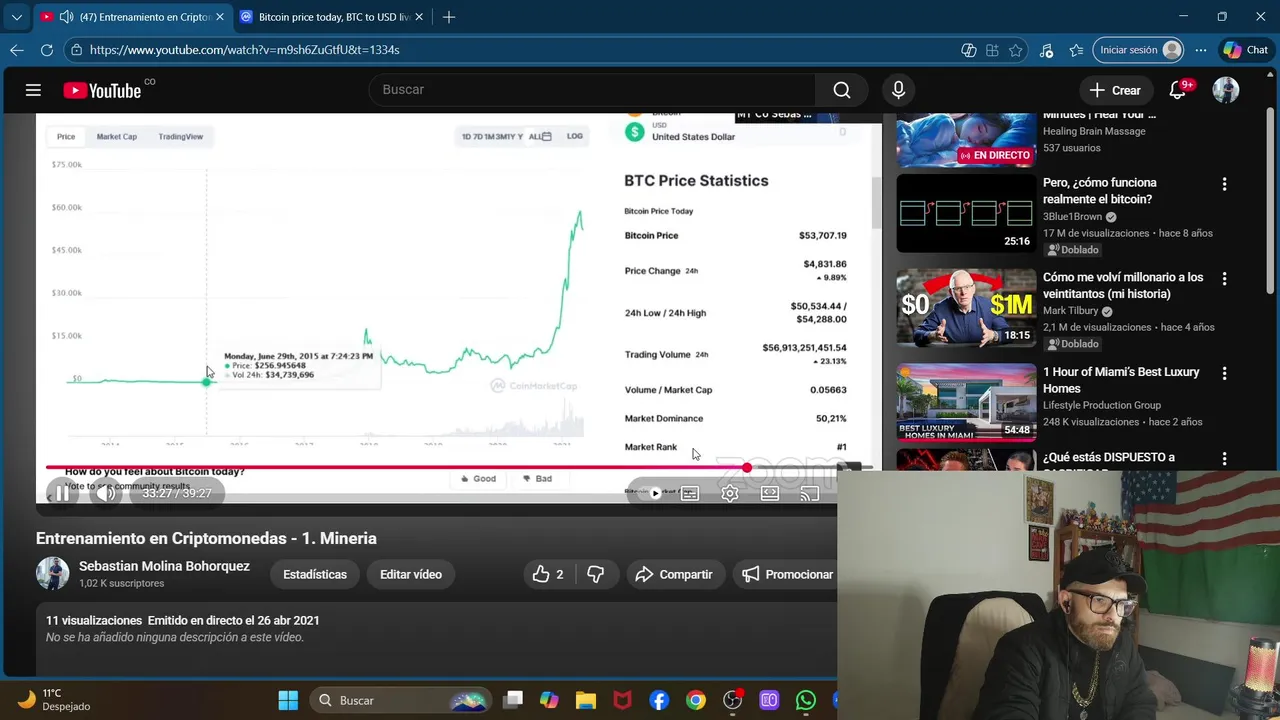Open options for '1 Hour of Miami's Best Luxury Homes'

coord(1224,373)
